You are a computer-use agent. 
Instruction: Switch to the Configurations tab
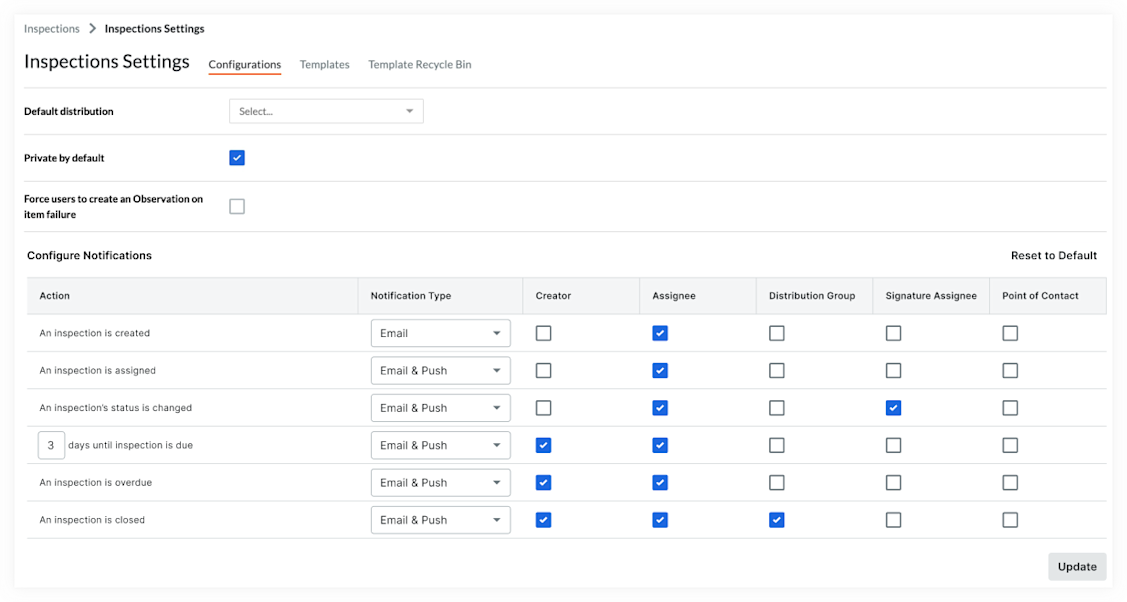[x=244, y=65]
